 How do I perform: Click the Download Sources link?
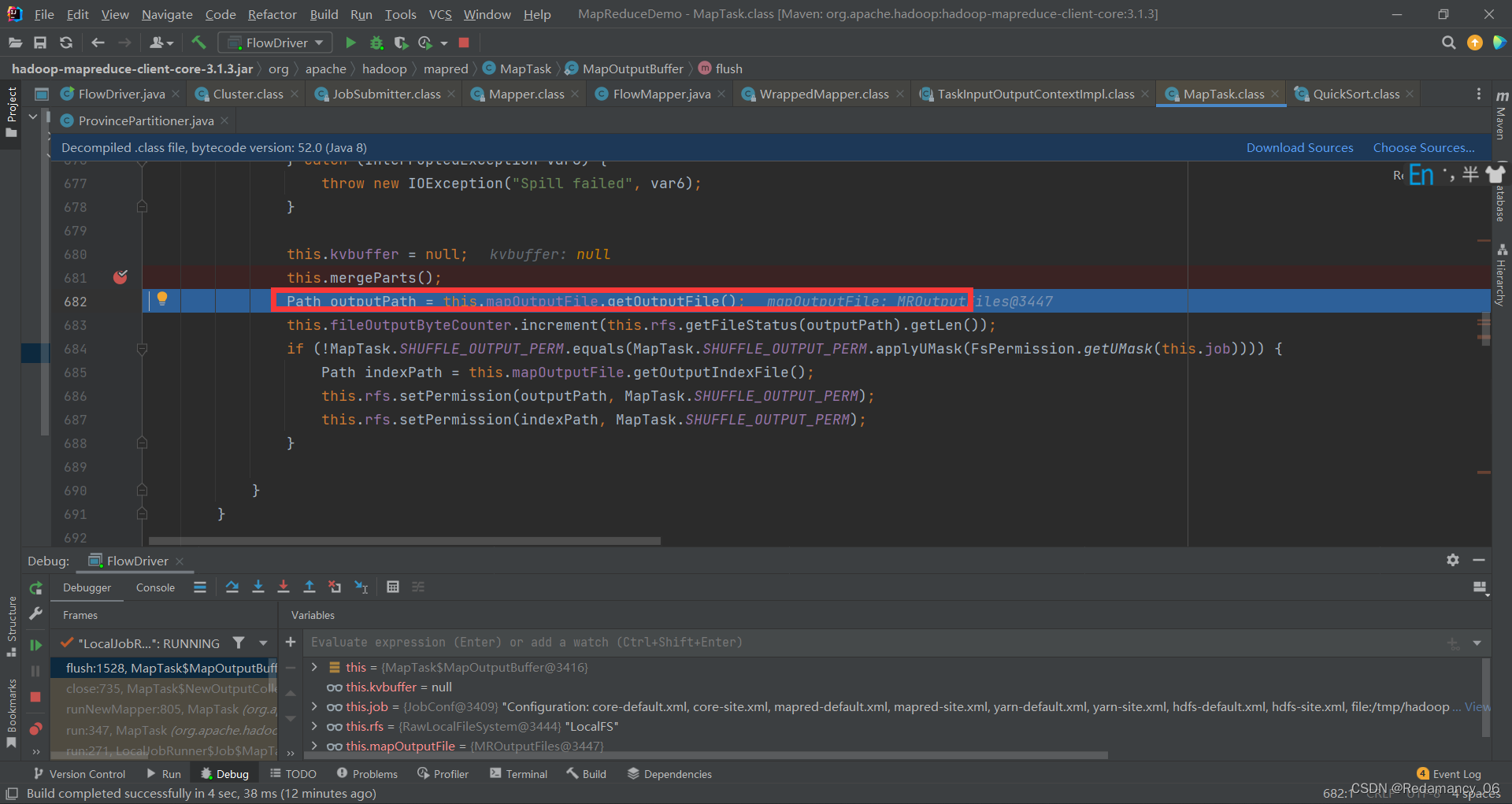point(1299,147)
